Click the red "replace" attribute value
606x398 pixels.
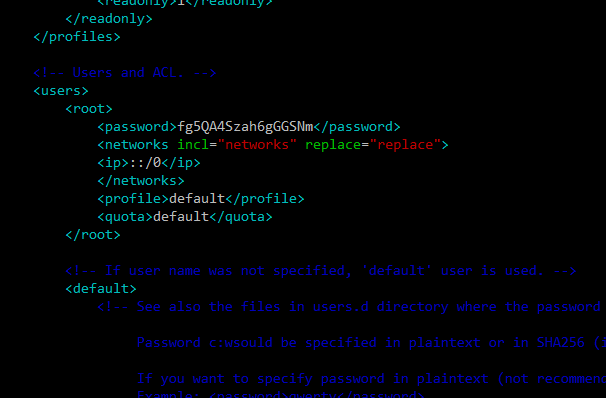pos(405,145)
